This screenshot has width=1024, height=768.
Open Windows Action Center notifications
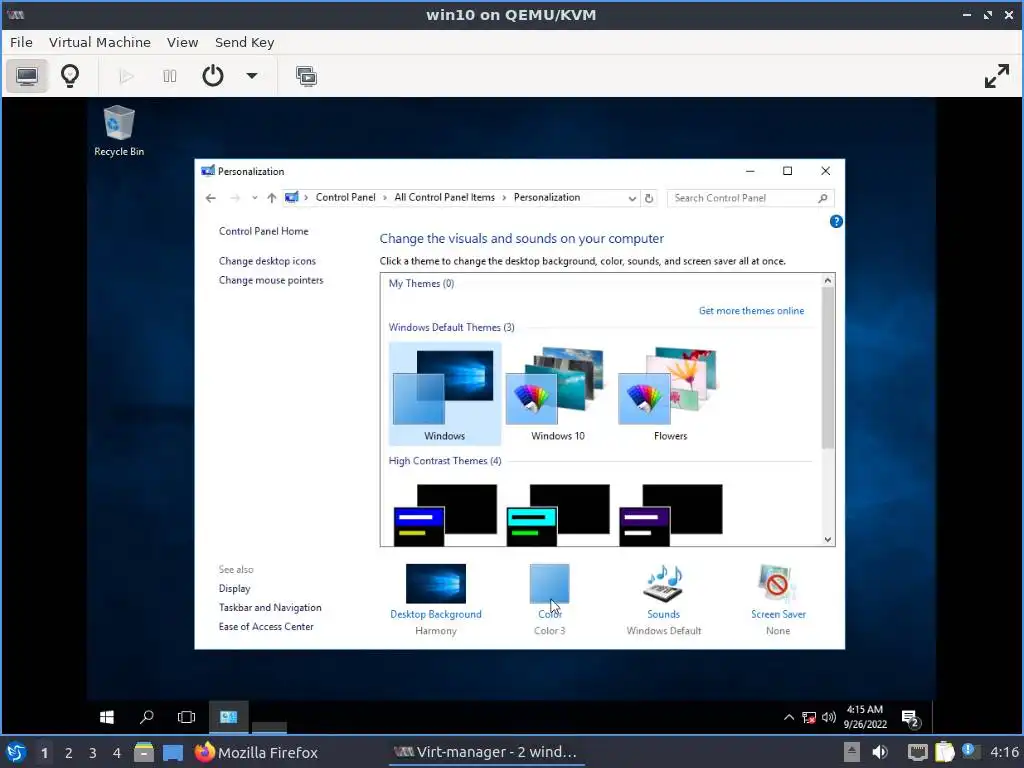pos(910,718)
